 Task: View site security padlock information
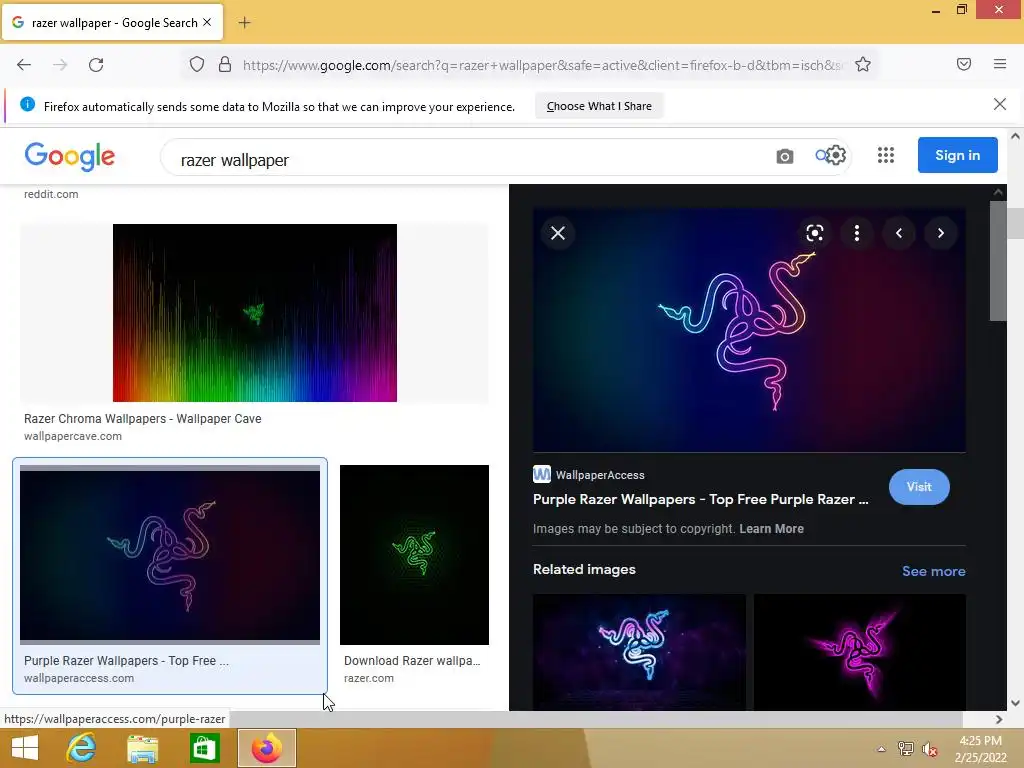click(x=225, y=65)
